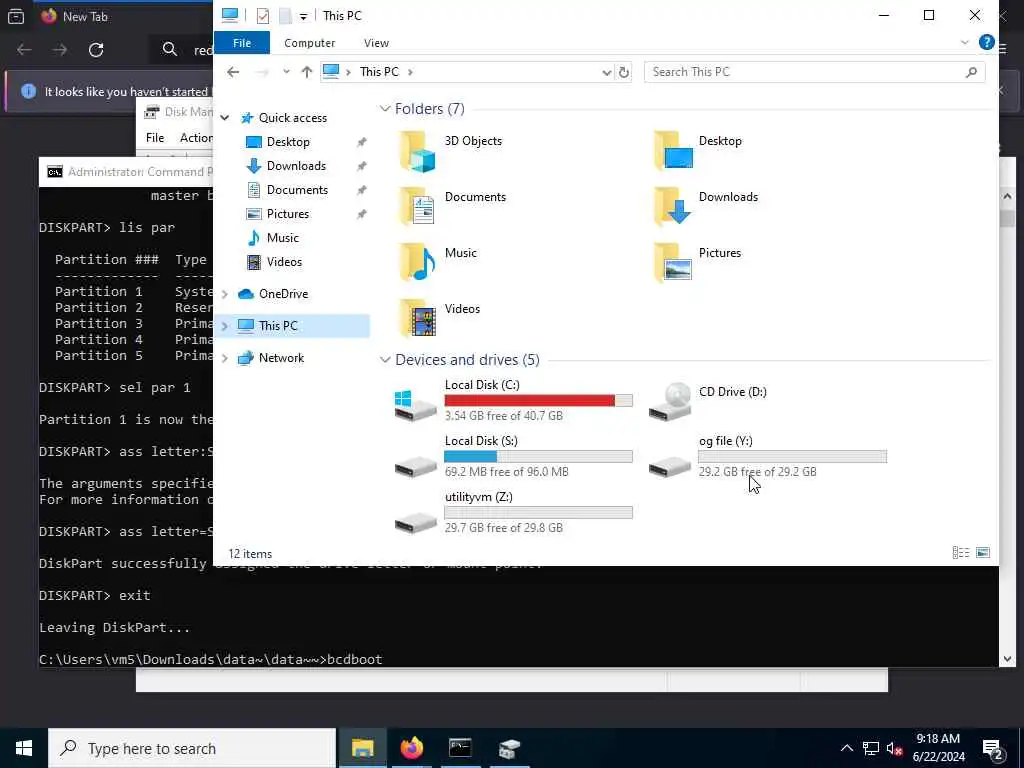Open the File ribbon tab
Screen dimensions: 1024x768
click(x=242, y=42)
